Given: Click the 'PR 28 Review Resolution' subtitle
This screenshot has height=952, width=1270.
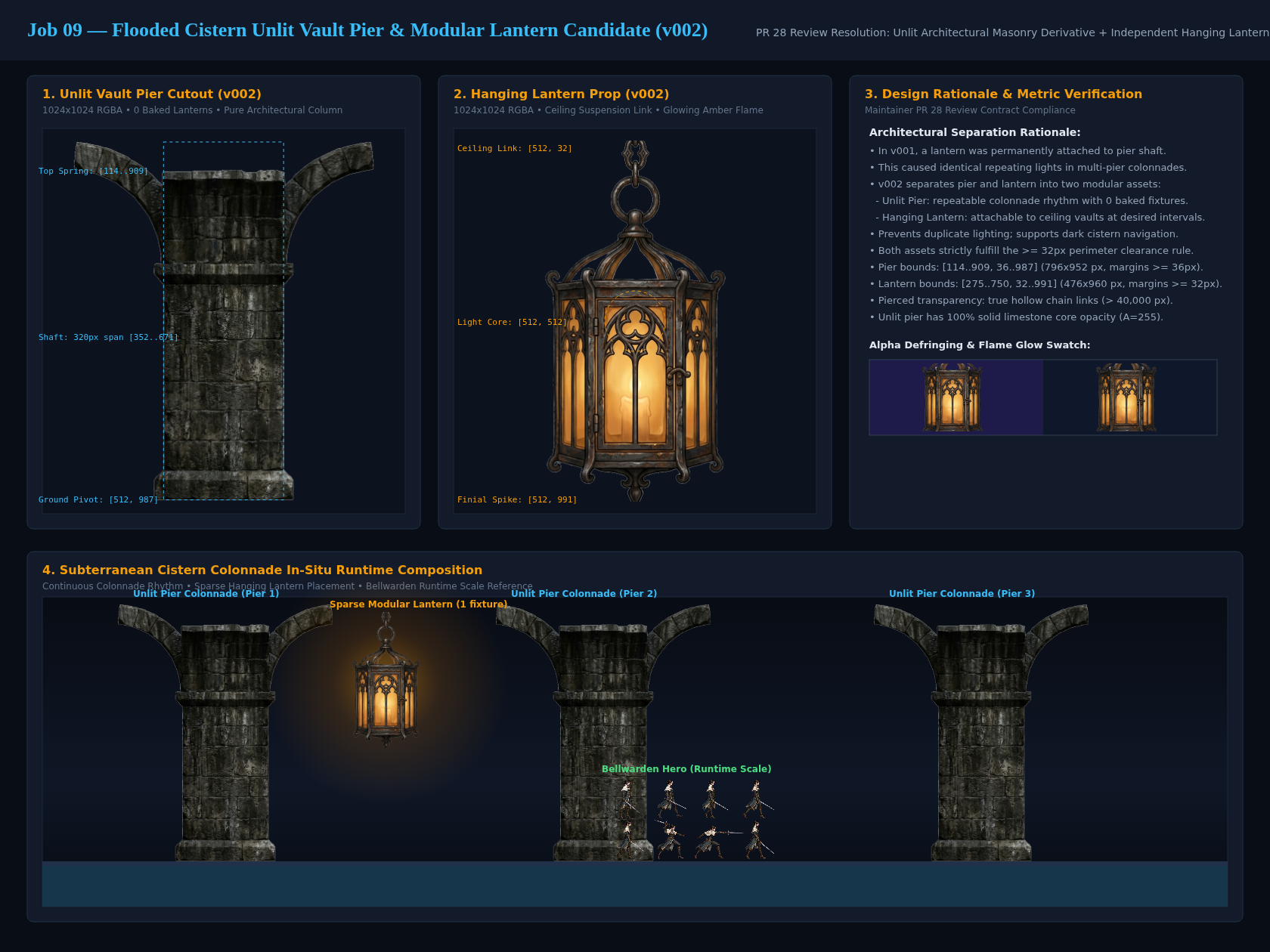Looking at the screenshot, I should pos(1012,32).
